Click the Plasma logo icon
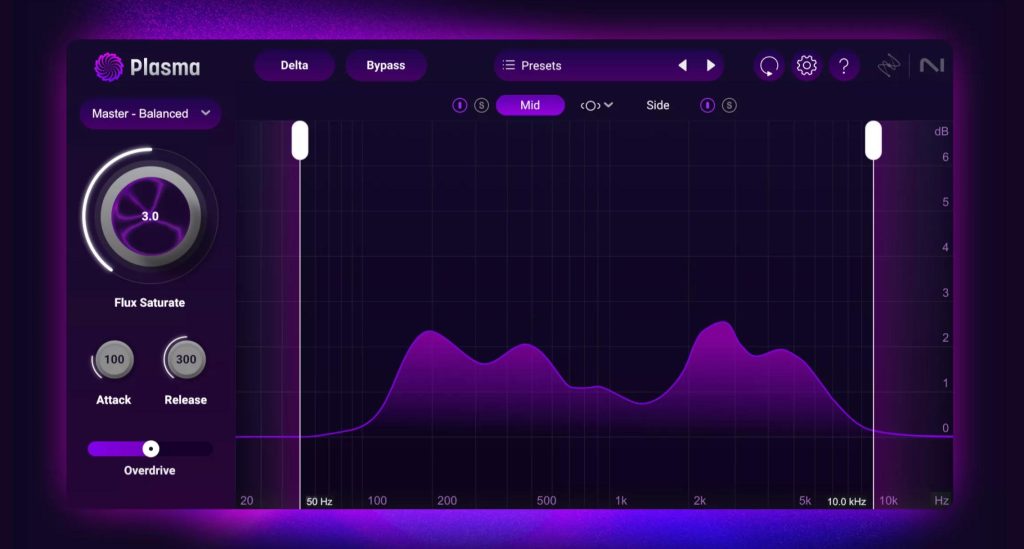The height and width of the screenshot is (549, 1024). click(108, 67)
